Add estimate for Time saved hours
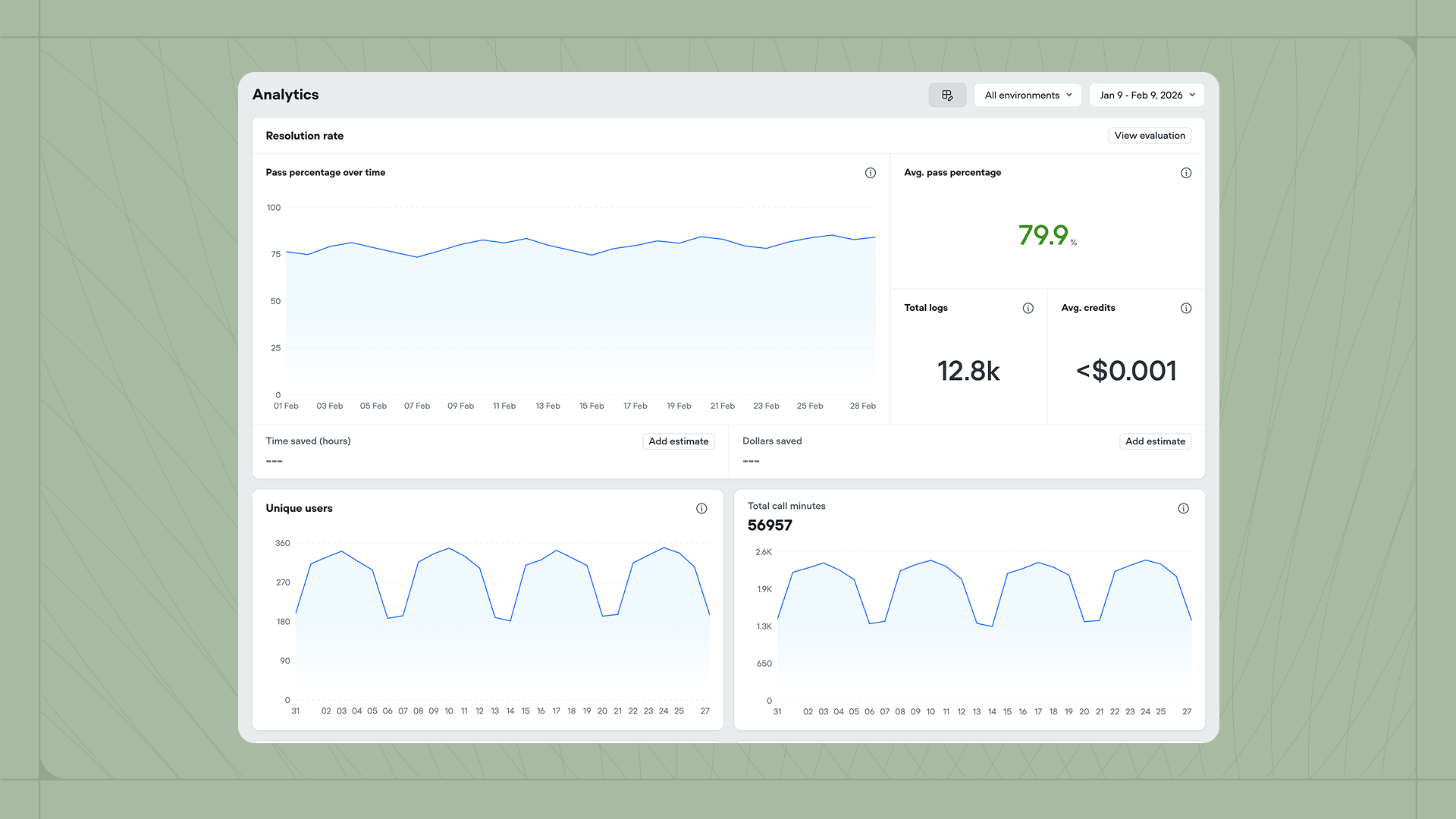Viewport: 1456px width, 819px height. point(678,441)
